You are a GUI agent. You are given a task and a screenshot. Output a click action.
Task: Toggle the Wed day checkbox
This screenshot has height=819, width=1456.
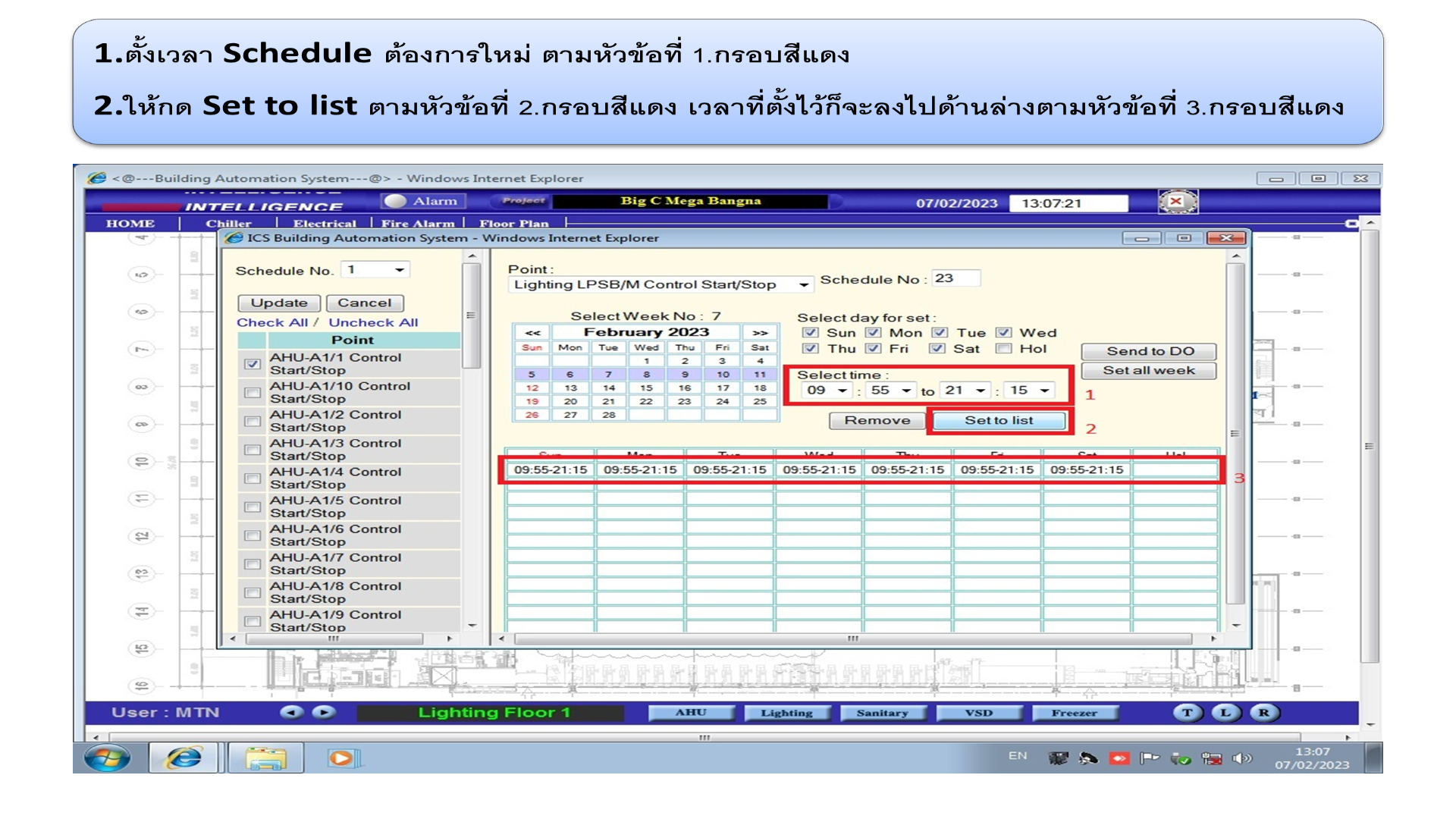(x=1004, y=333)
